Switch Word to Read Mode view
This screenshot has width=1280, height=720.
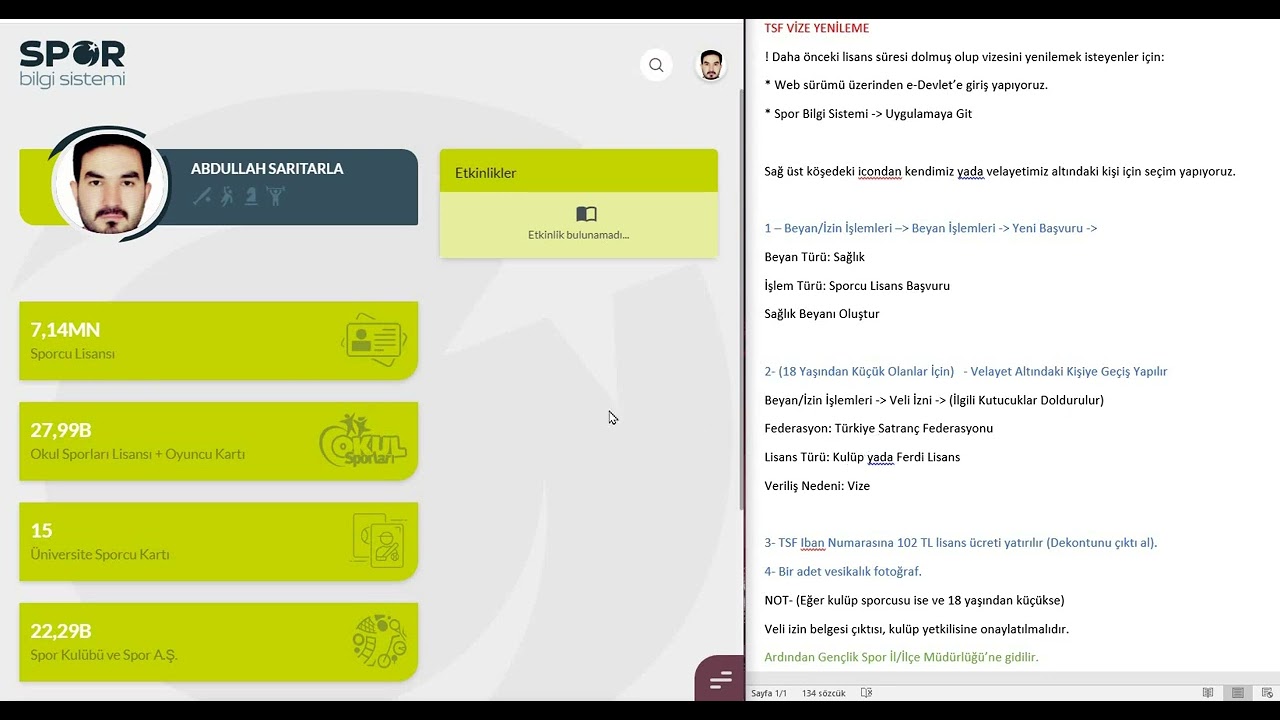click(x=1208, y=693)
